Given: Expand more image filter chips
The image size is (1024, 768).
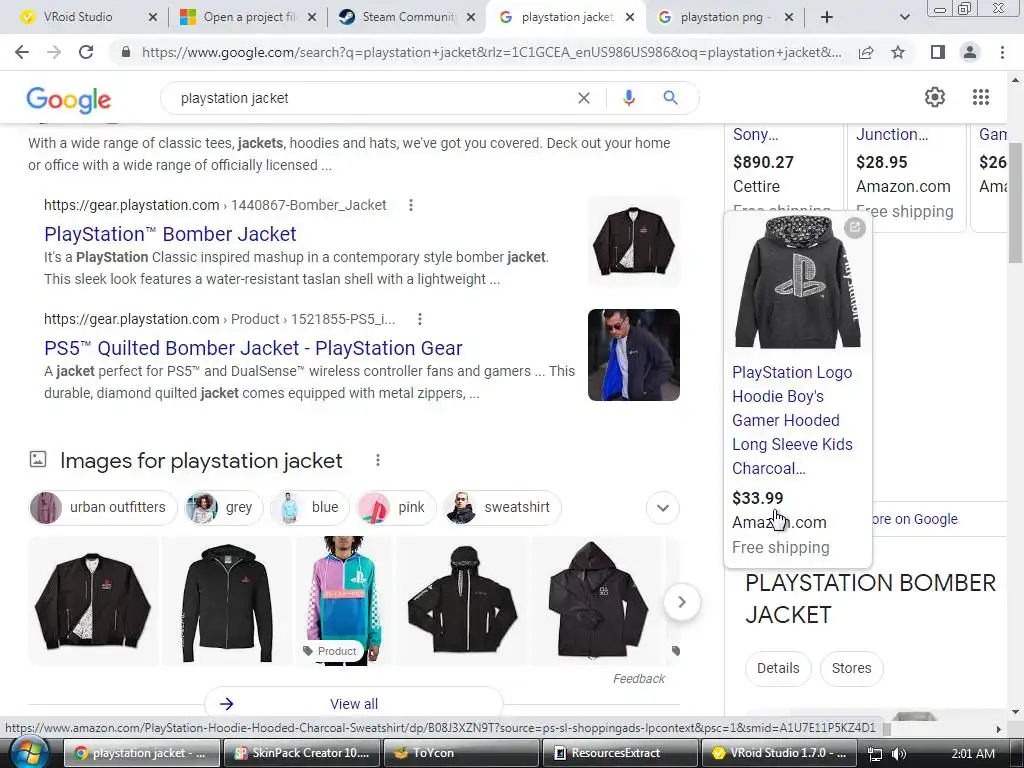Looking at the screenshot, I should [x=663, y=508].
